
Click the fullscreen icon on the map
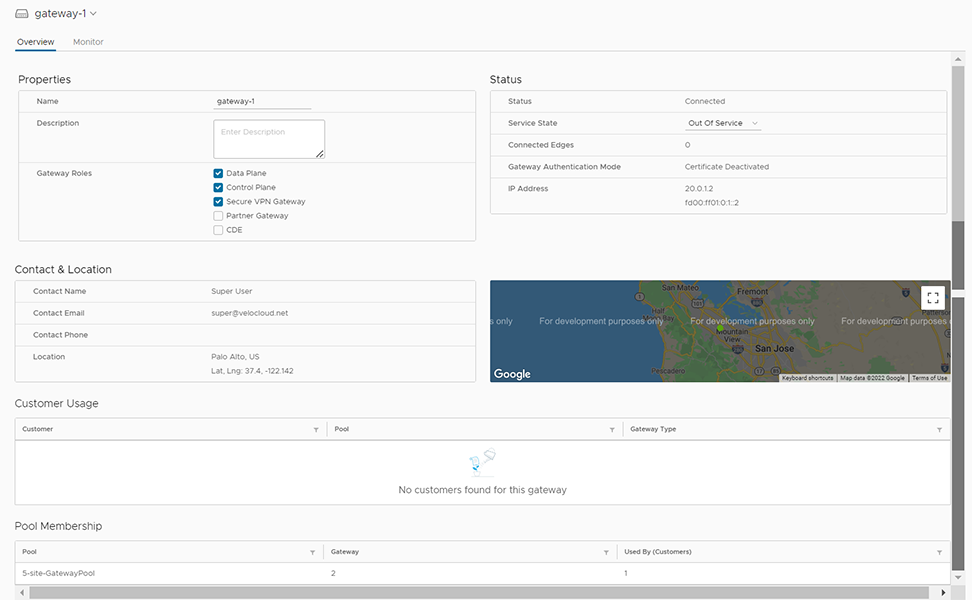click(x=932, y=297)
